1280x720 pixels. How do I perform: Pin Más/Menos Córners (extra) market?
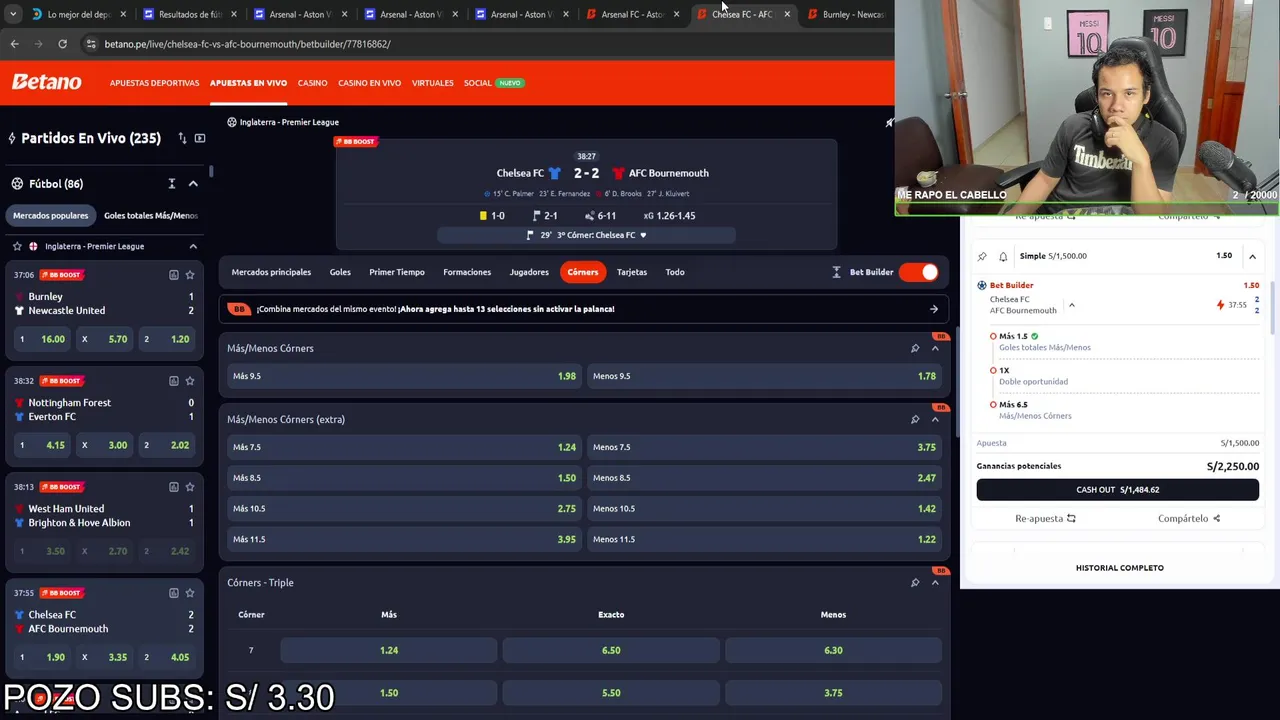915,419
